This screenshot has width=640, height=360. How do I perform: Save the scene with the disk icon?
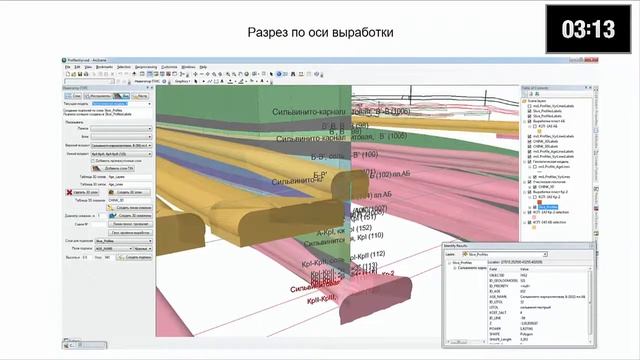click(x=80, y=74)
